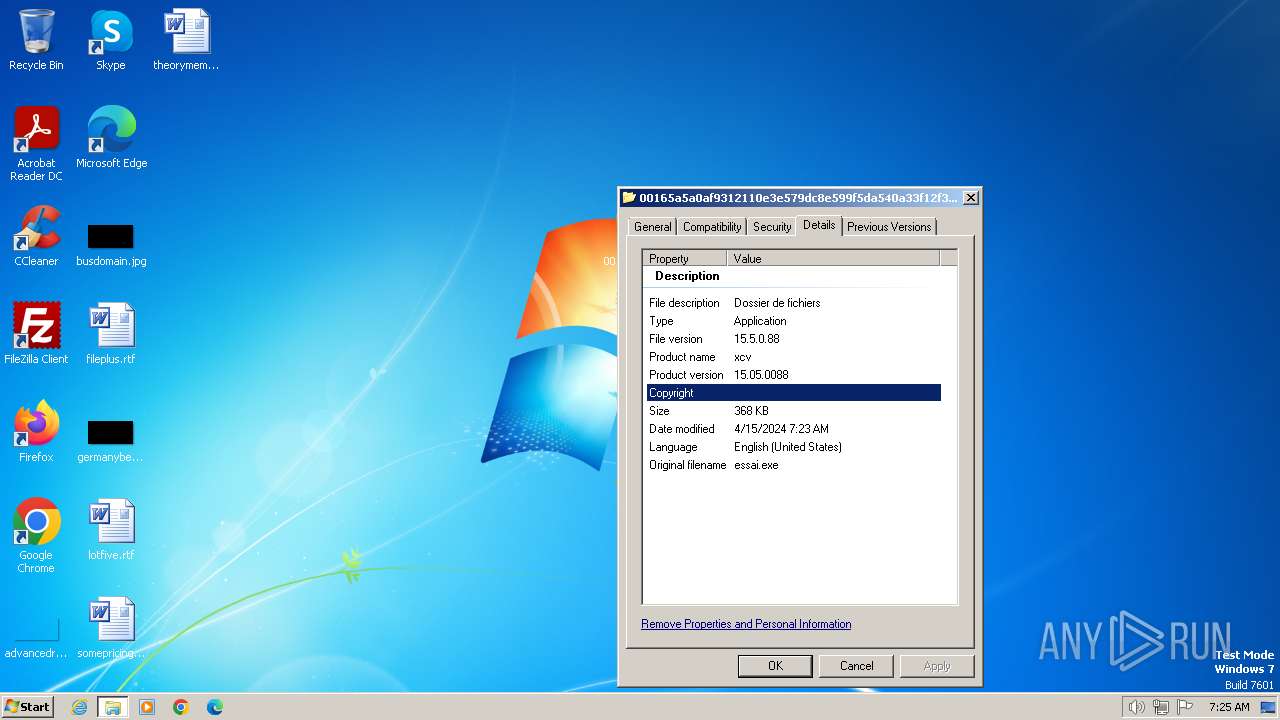The image size is (1280, 720).
Task: Select the theorymem document icon
Action: 186,40
